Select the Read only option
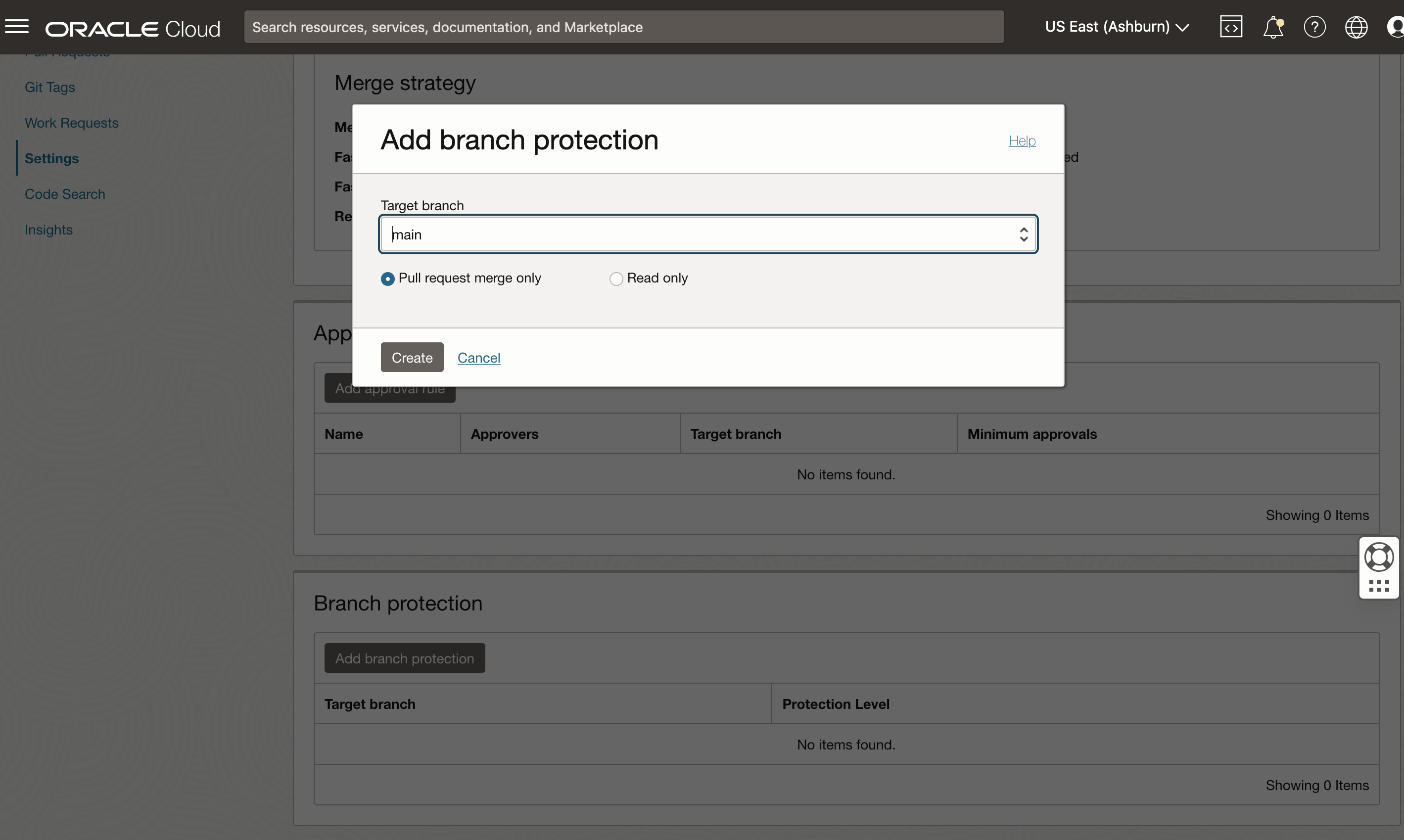 point(616,279)
